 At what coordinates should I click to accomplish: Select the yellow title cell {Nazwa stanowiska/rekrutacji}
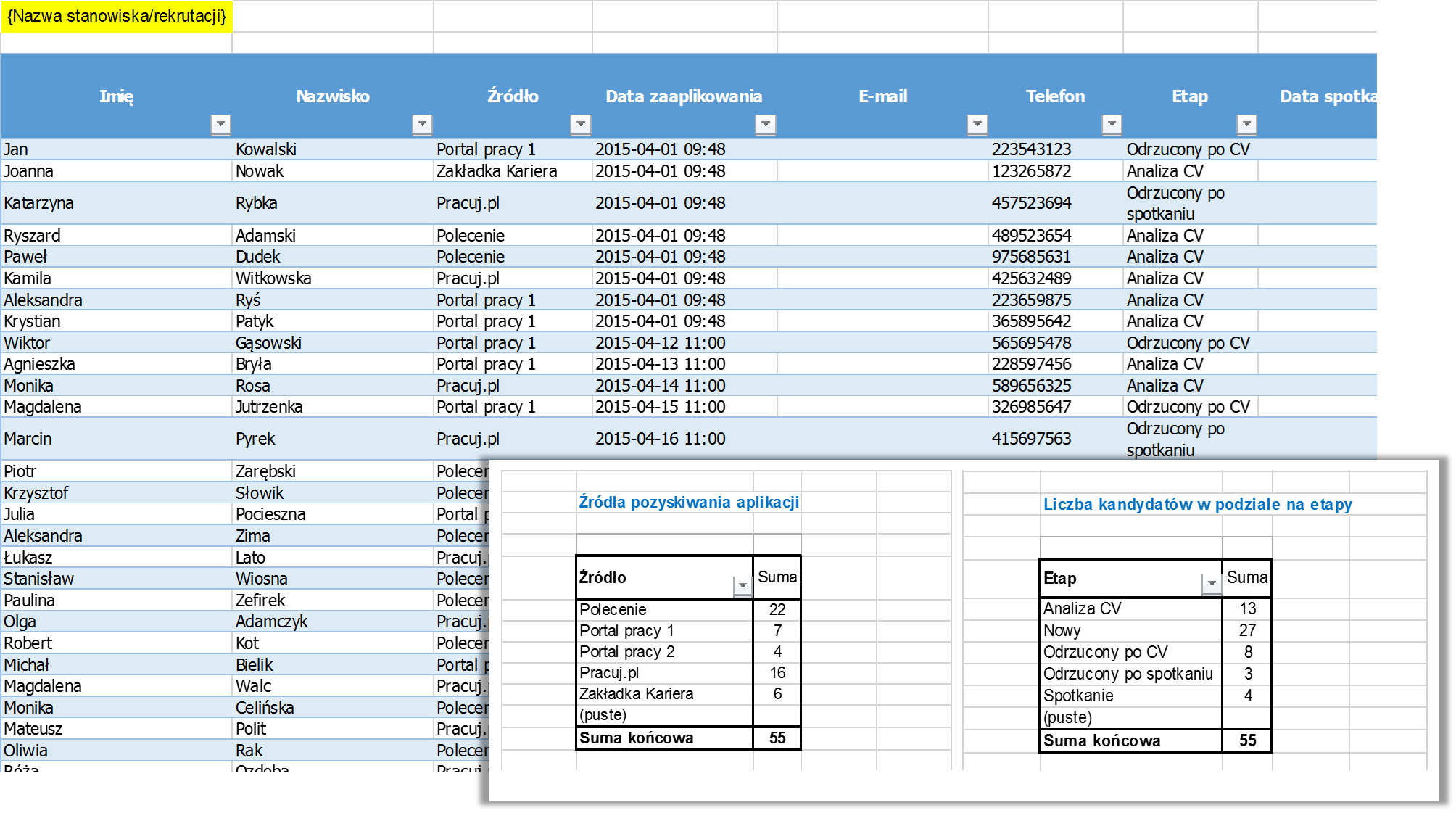tap(117, 16)
